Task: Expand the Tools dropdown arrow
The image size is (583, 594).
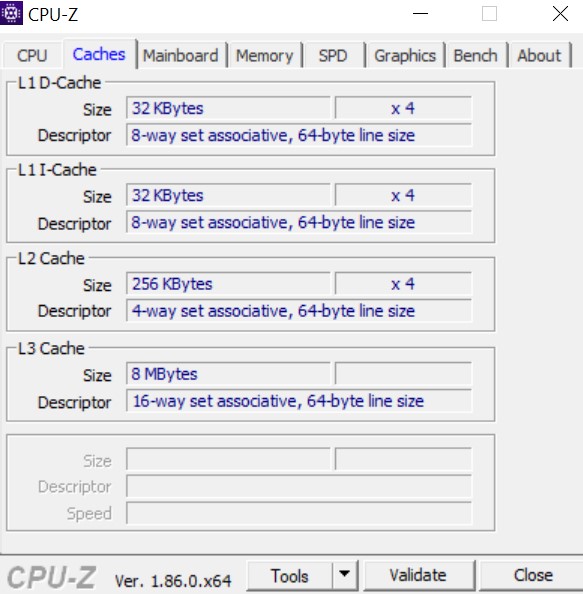Action: pos(345,576)
